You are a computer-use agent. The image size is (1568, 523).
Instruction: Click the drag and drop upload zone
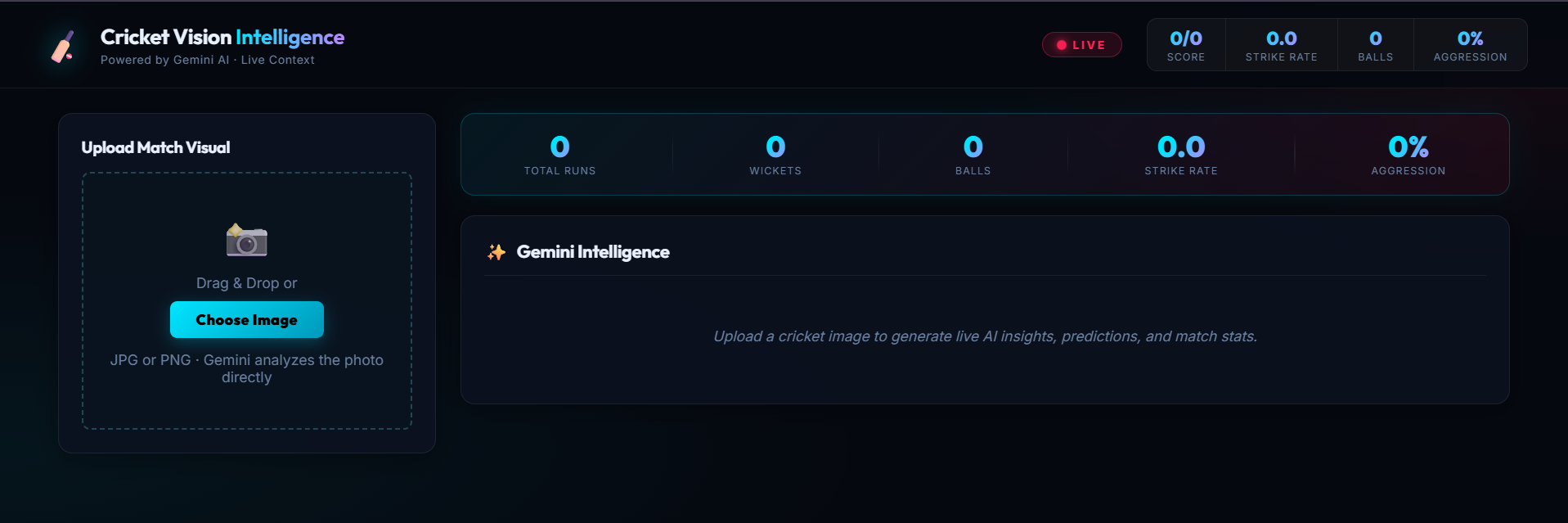tap(247, 300)
